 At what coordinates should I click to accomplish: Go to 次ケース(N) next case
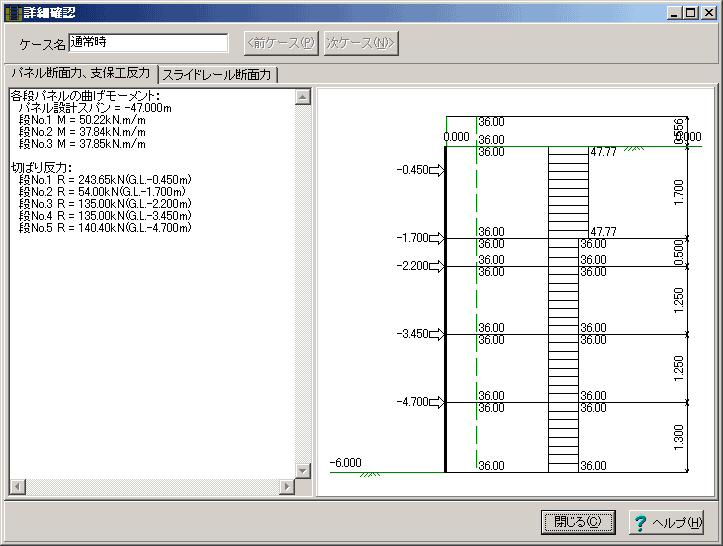click(x=360, y=43)
